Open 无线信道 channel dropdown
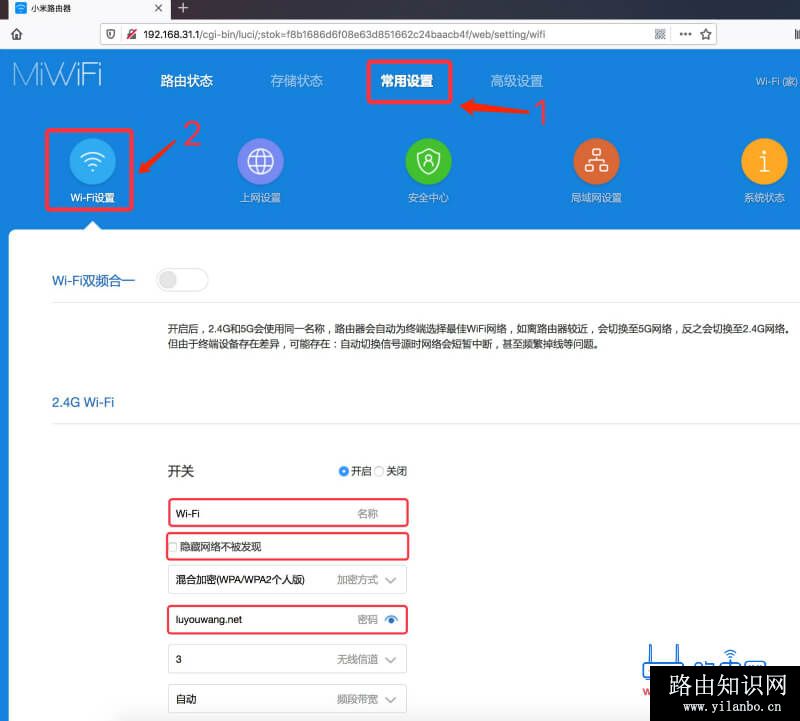This screenshot has height=721, width=800. point(287,659)
